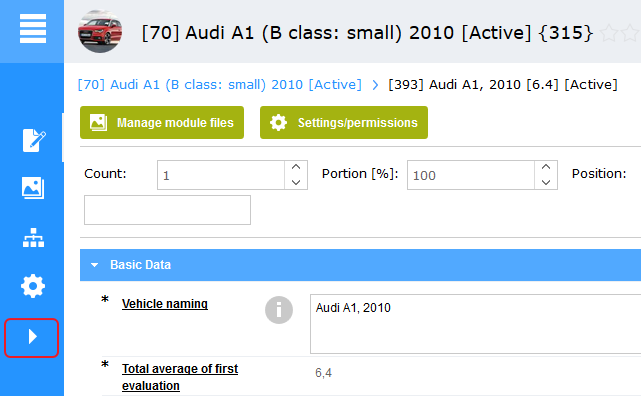Click the empty Position text box
641x396 pixels.
(167, 210)
